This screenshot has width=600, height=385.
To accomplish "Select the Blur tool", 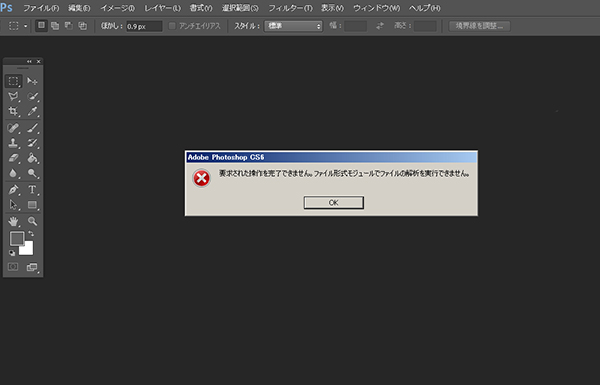I will (x=13, y=173).
